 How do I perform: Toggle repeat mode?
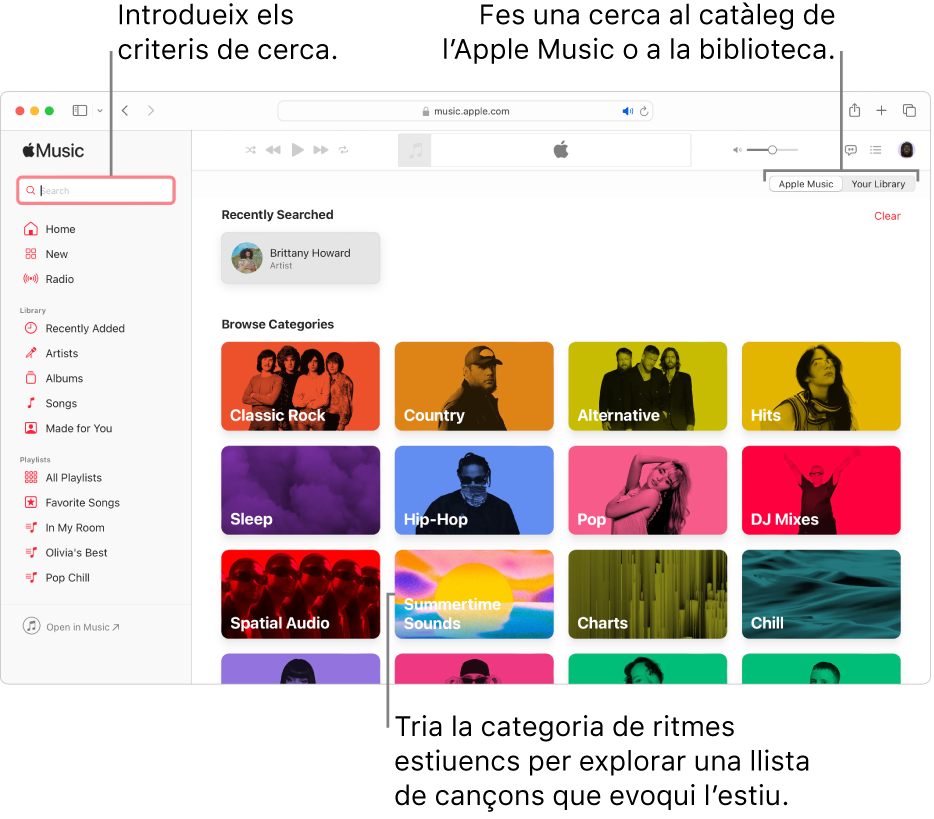pyautogui.click(x=344, y=150)
